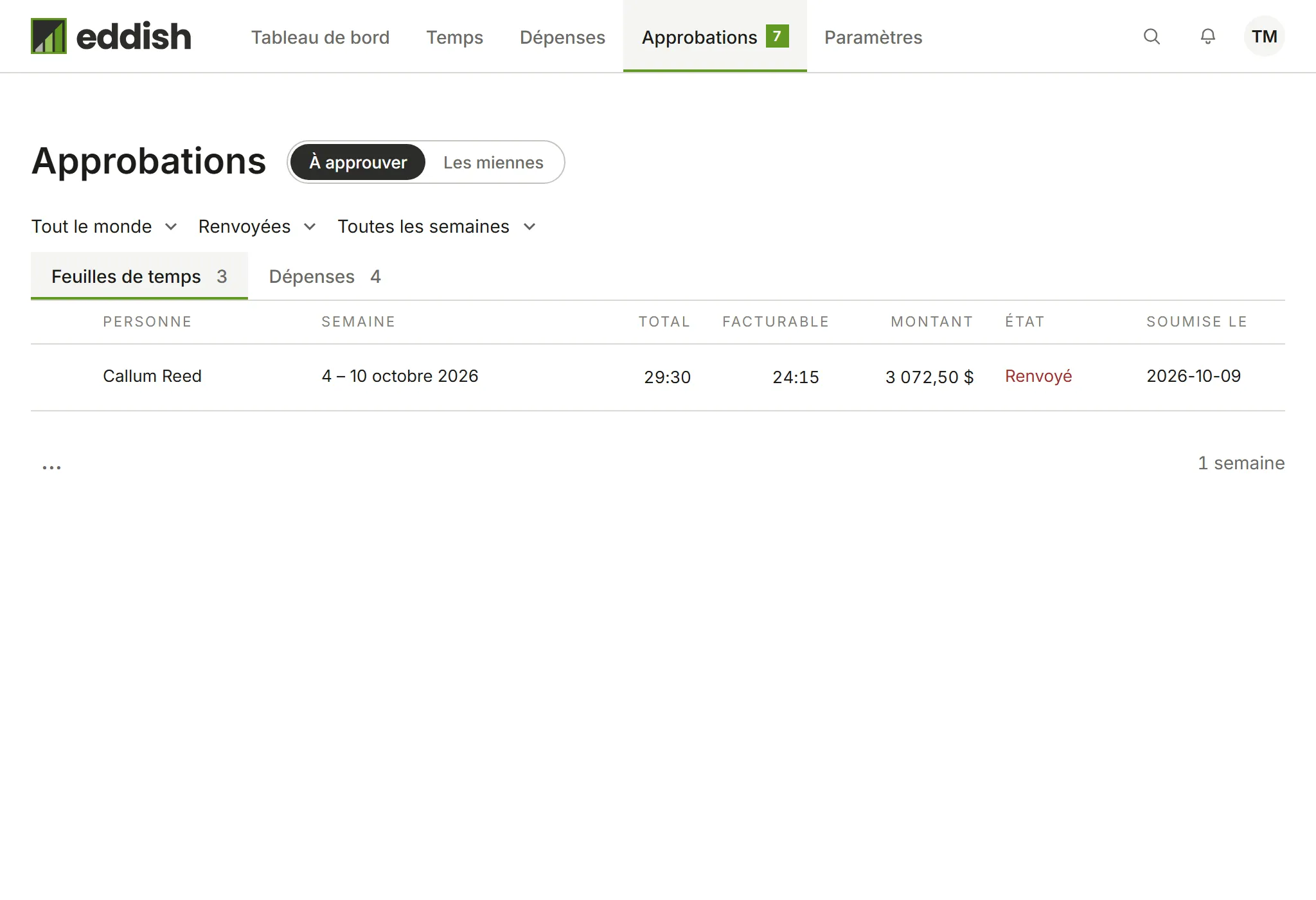Viewport: 1316px width, 900px height.
Task: Go to Tableau de bord
Action: click(320, 37)
